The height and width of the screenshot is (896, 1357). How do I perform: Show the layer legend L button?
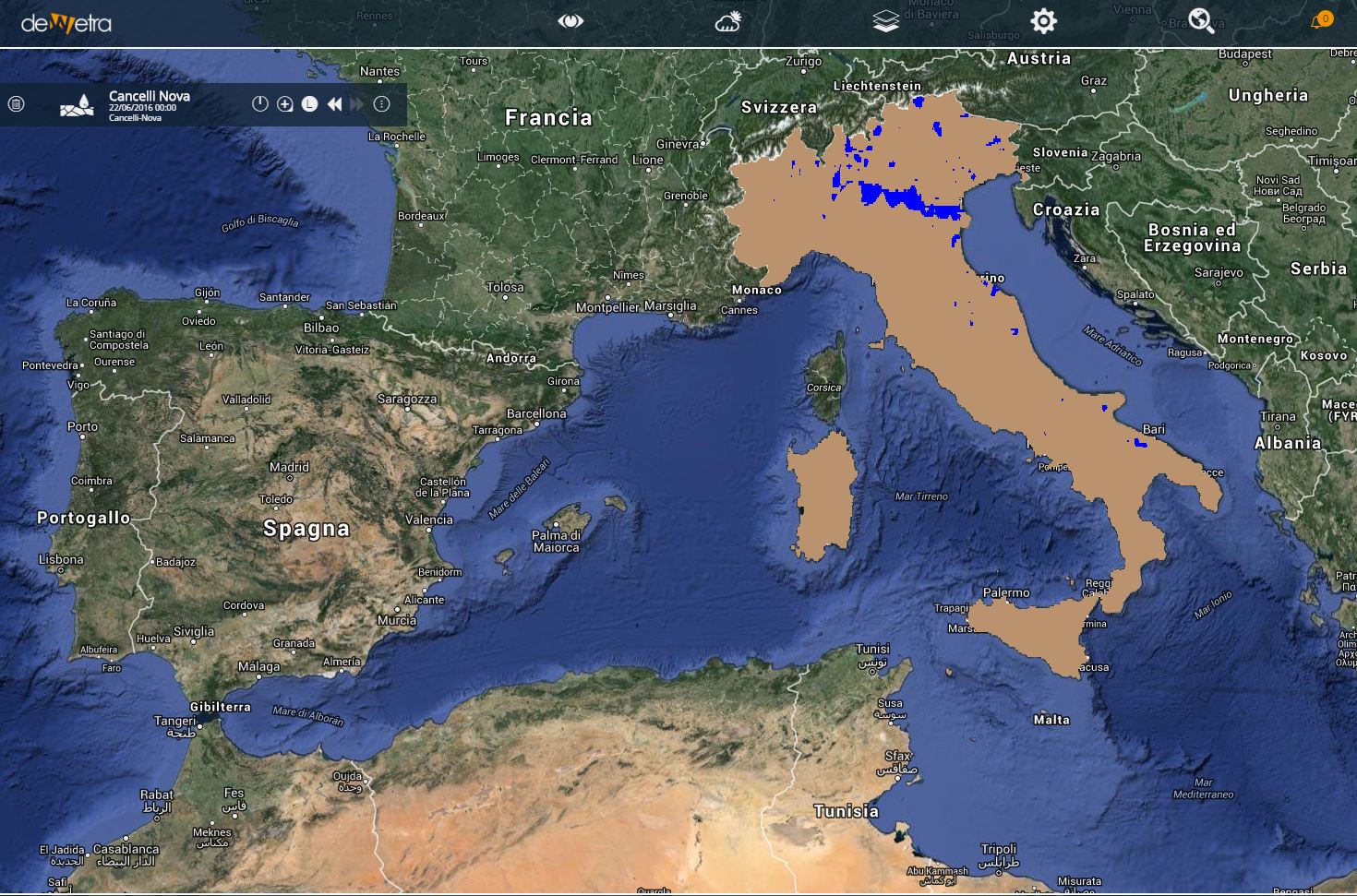pyautogui.click(x=309, y=104)
